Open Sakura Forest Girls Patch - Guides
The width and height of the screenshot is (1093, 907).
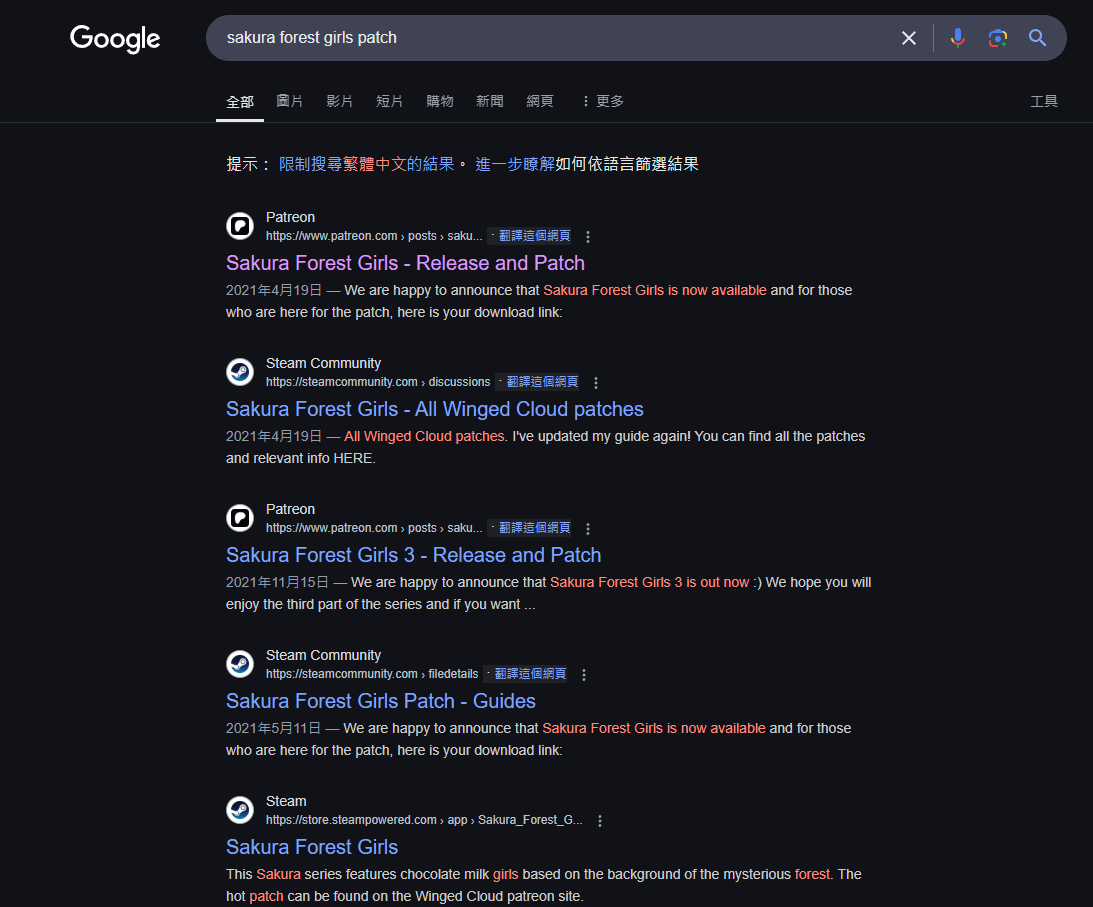pyautogui.click(x=381, y=701)
